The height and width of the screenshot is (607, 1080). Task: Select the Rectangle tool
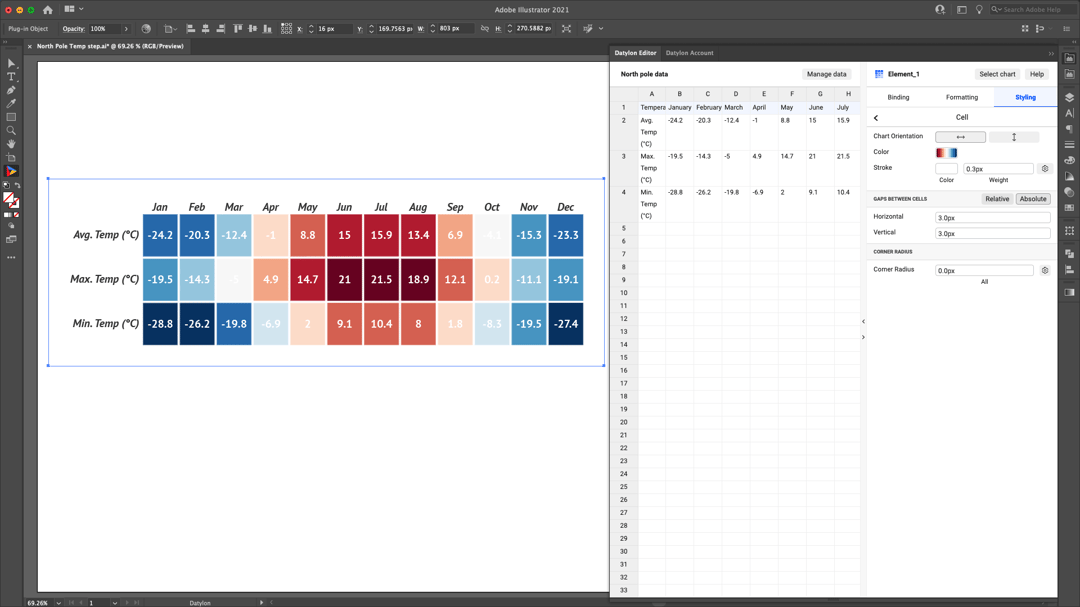(x=11, y=117)
